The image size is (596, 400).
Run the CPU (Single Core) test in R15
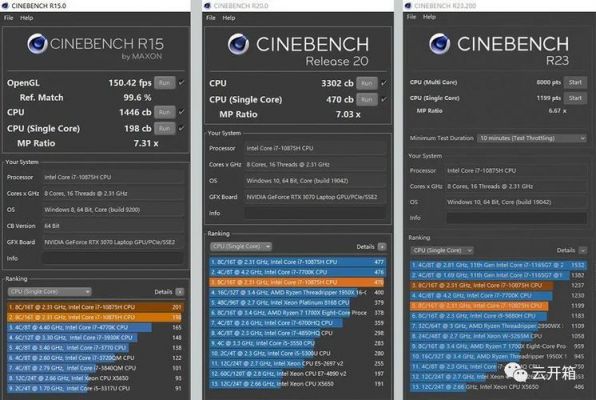tap(165, 128)
